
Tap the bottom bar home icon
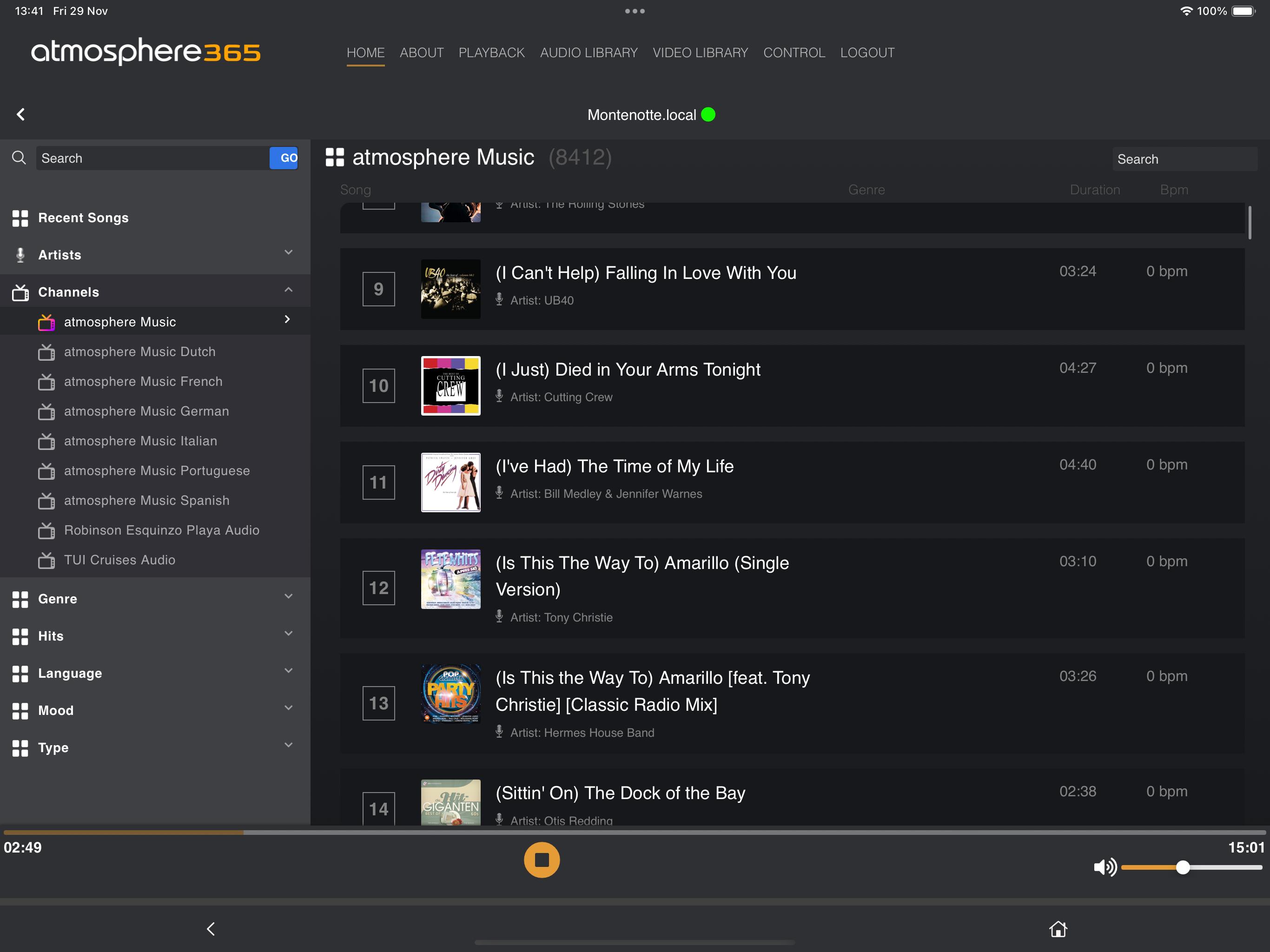tap(1058, 929)
